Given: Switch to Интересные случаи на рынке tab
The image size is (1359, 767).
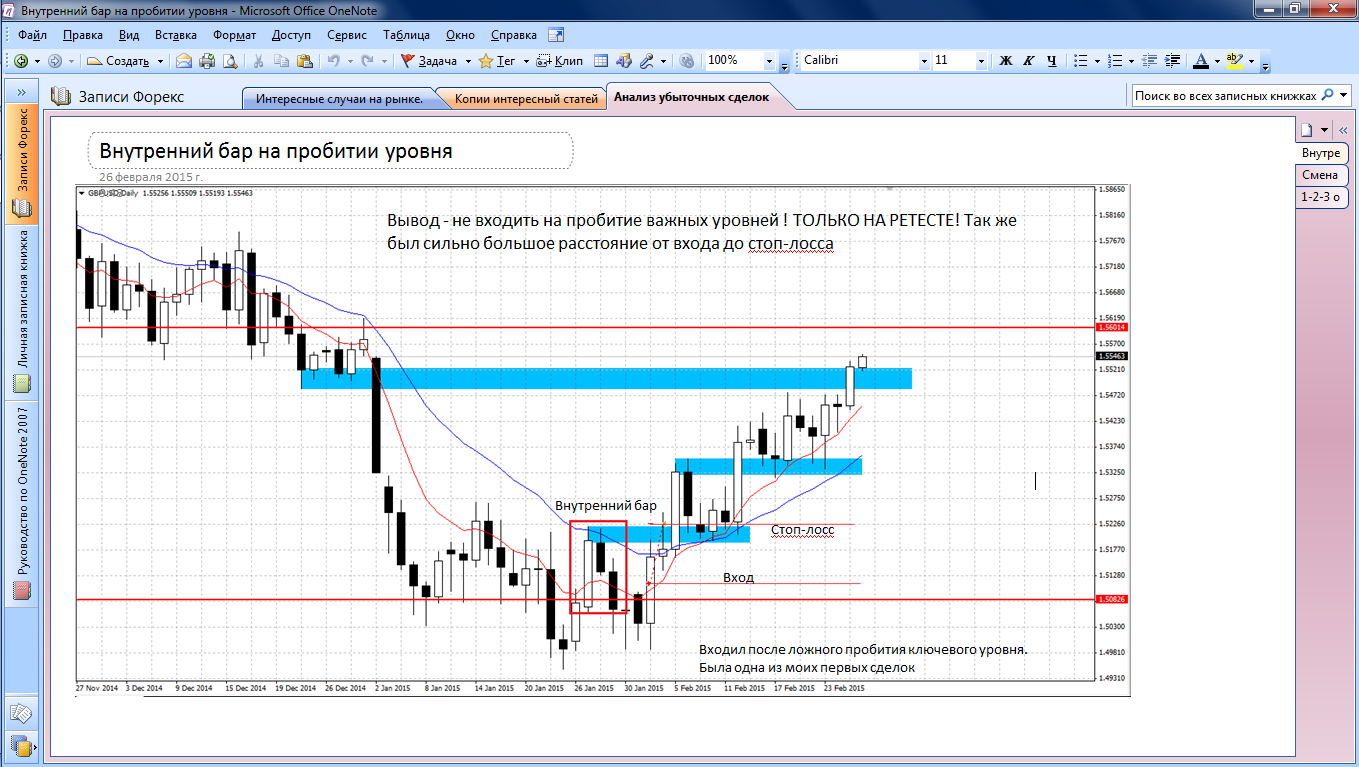Looking at the screenshot, I should pyautogui.click(x=339, y=99).
